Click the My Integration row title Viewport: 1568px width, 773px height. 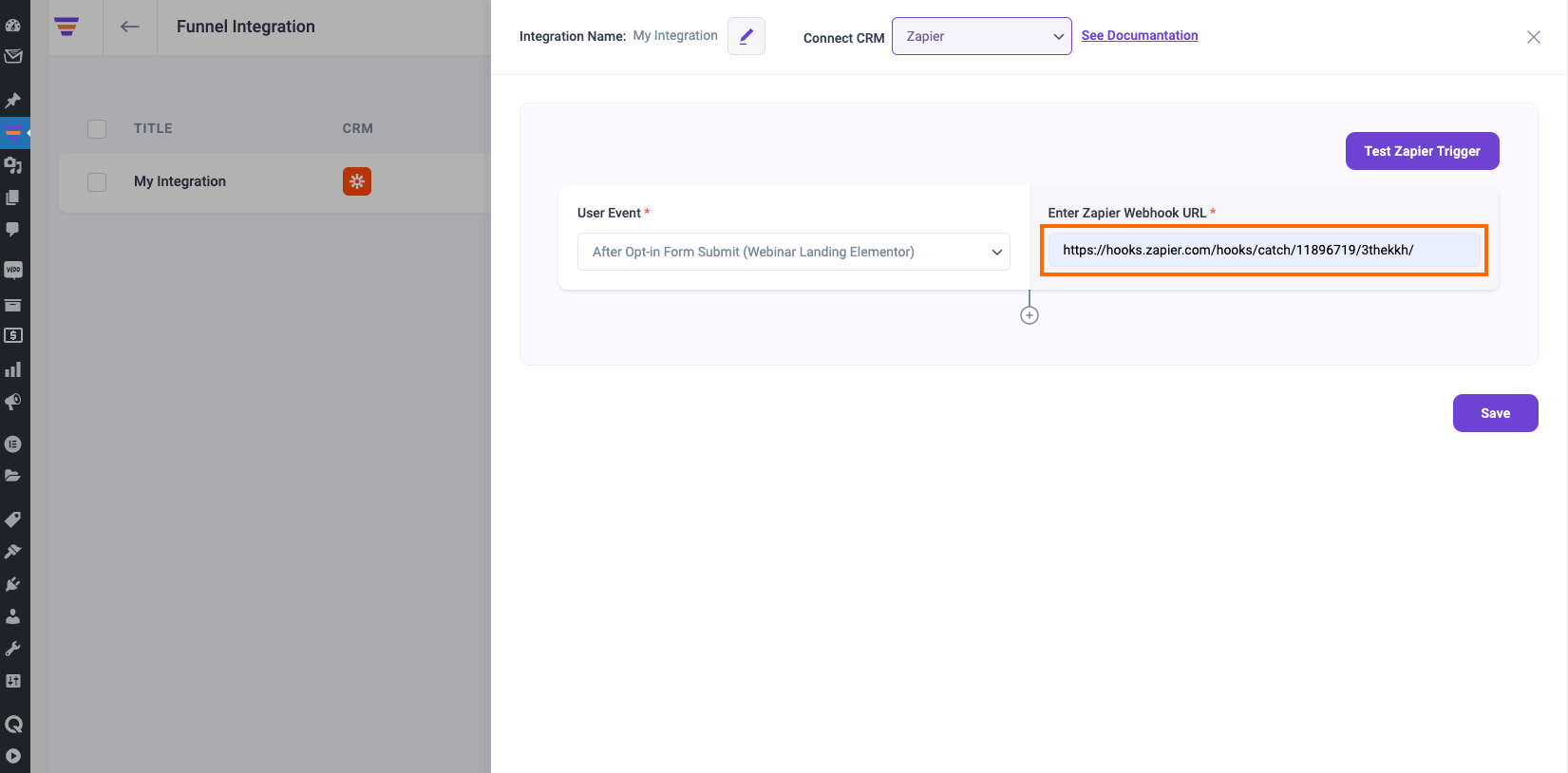pos(179,181)
